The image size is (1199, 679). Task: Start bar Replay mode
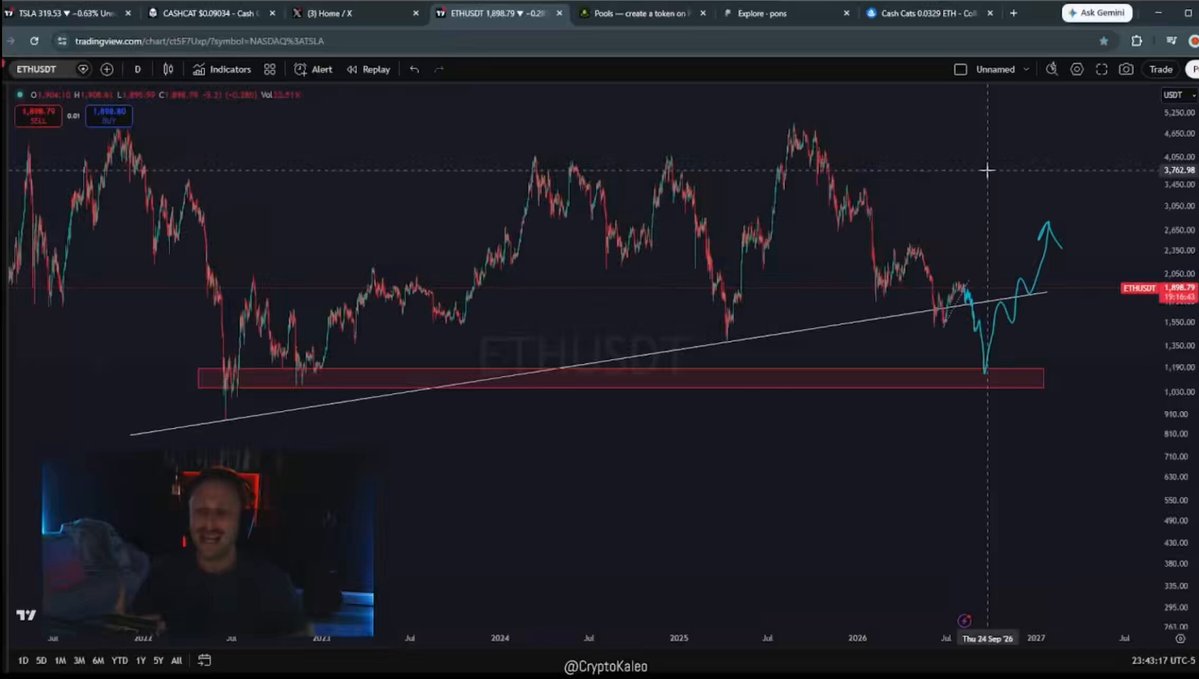click(369, 70)
